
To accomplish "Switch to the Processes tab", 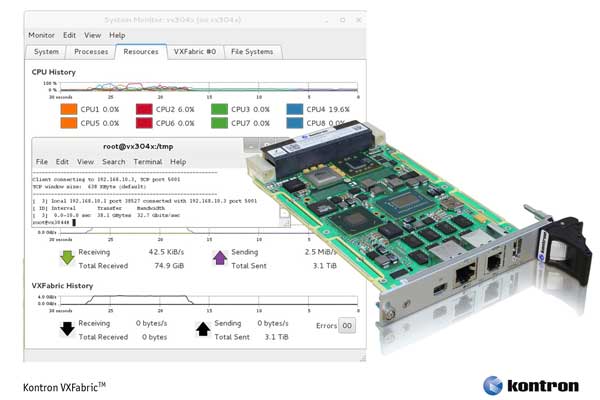I will click(91, 52).
